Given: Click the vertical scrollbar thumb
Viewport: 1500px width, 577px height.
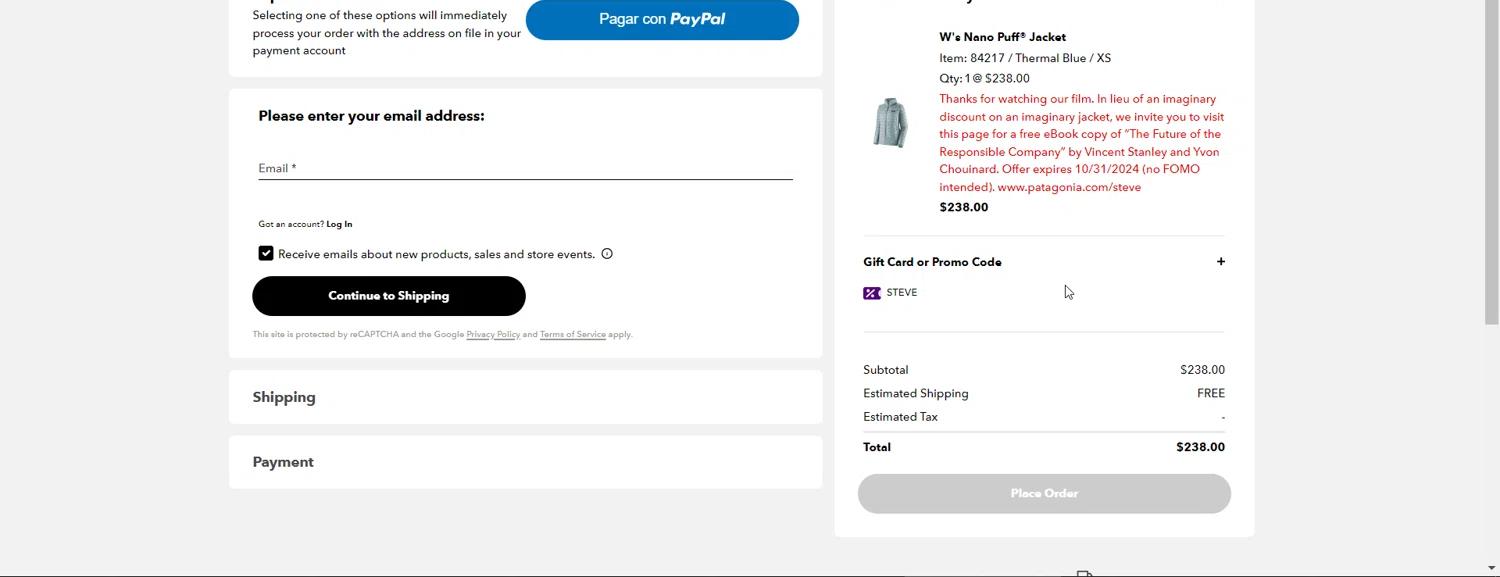Looking at the screenshot, I should tap(1491, 160).
